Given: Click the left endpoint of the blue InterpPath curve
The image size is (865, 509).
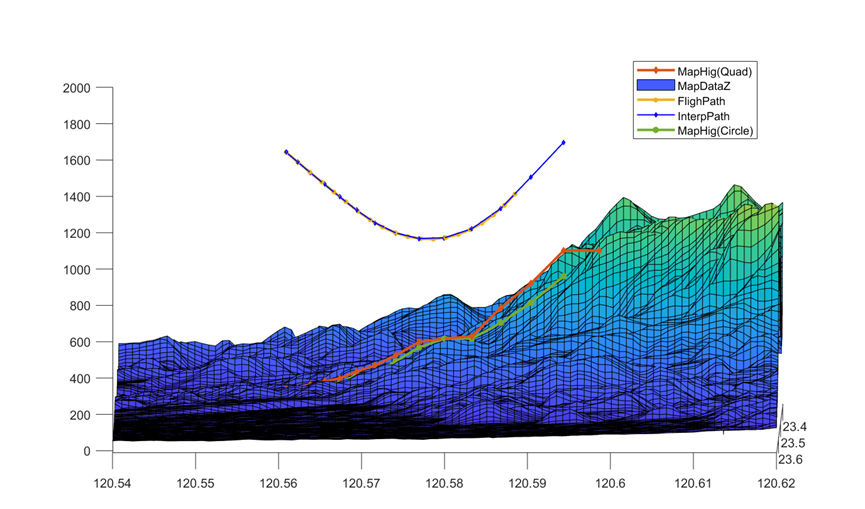Looking at the screenshot, I should [x=286, y=152].
